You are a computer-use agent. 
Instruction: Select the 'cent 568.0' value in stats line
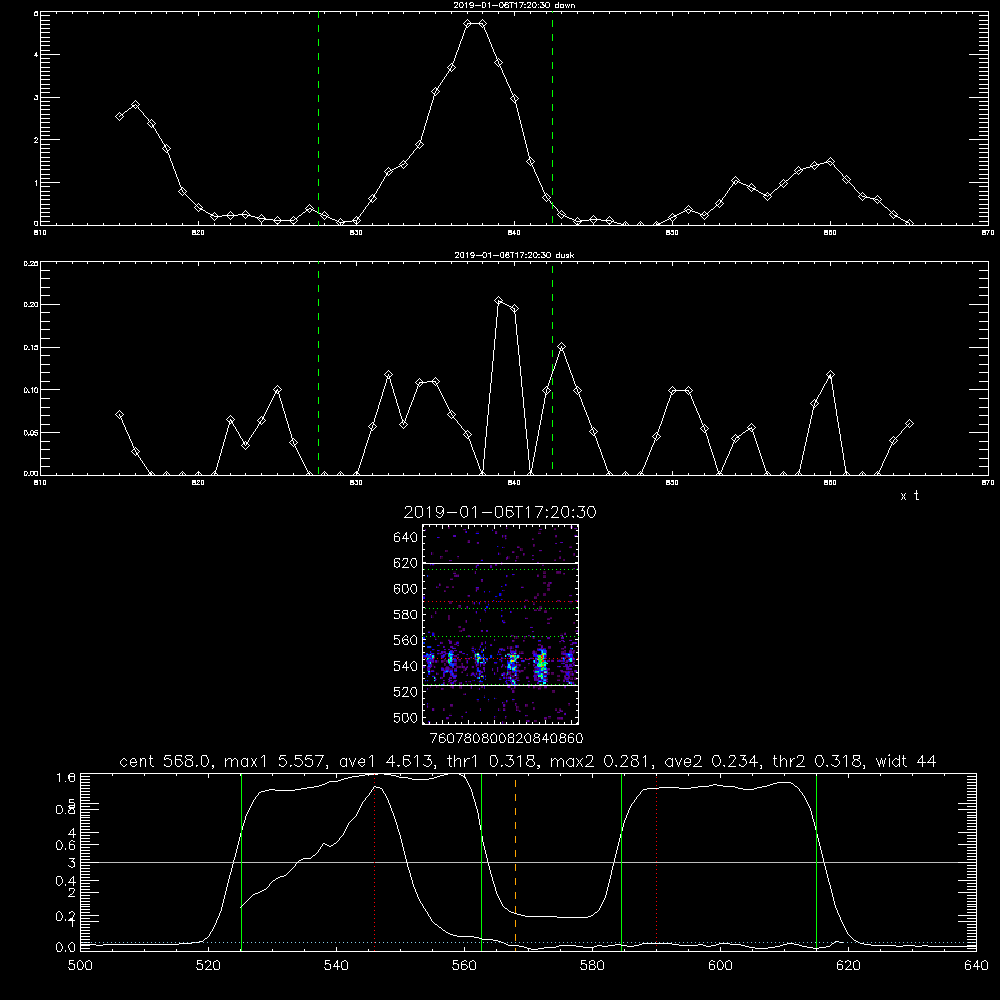(x=166, y=761)
